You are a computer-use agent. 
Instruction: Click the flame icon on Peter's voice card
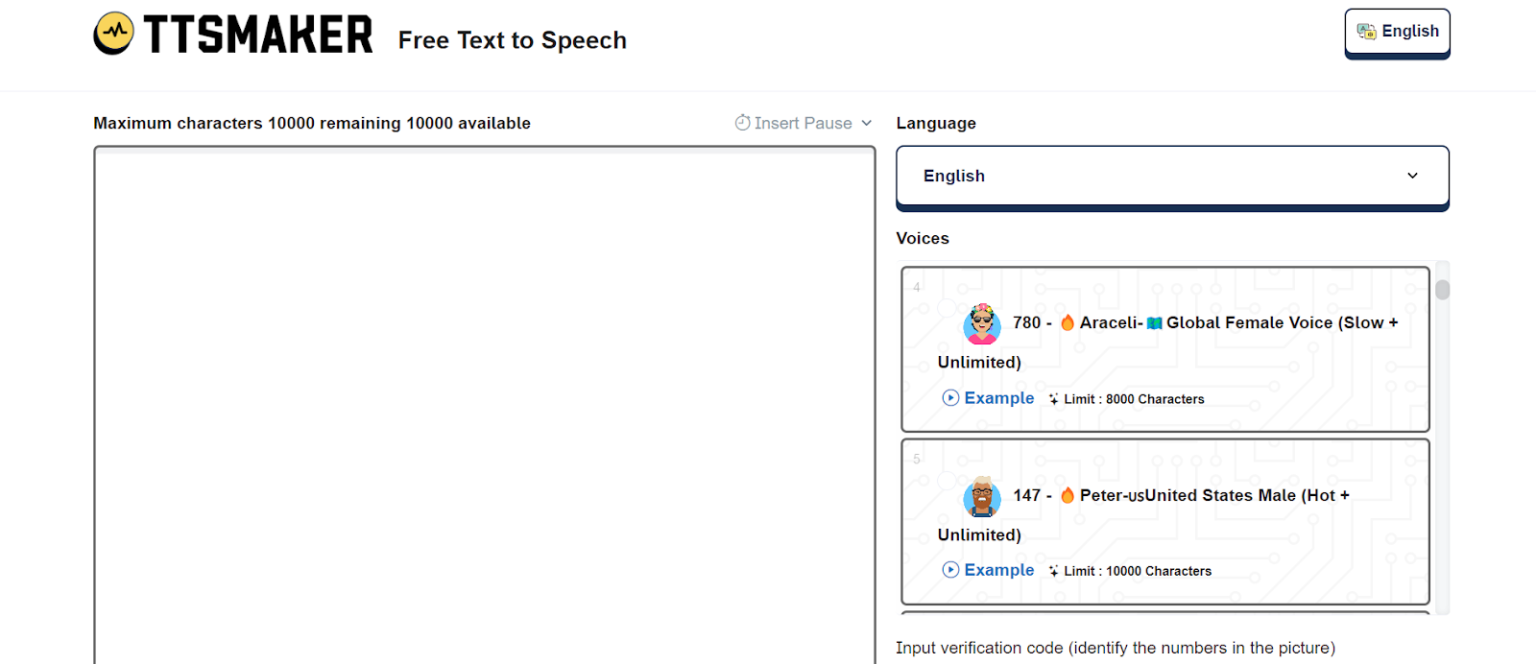pos(1066,494)
